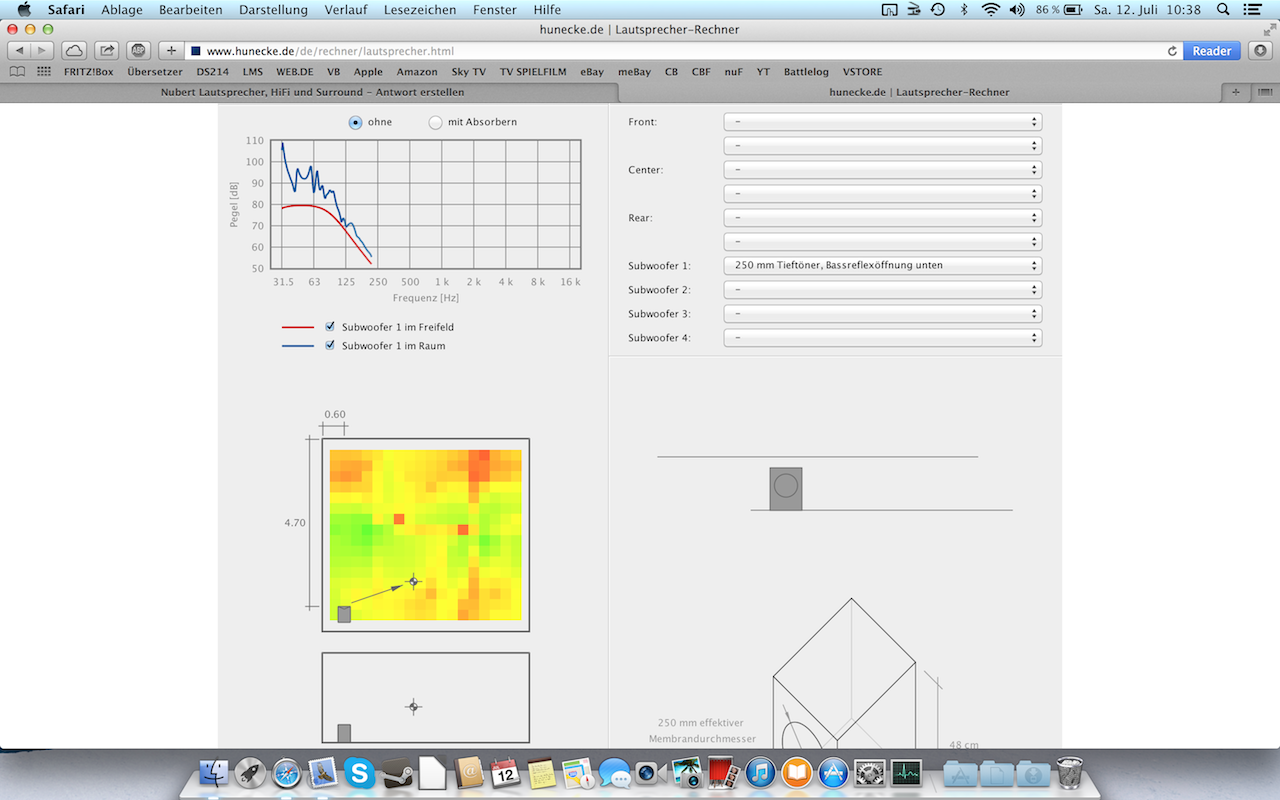1280x800 pixels.
Task: Open the Share menu in the toolbar
Action: (107, 50)
